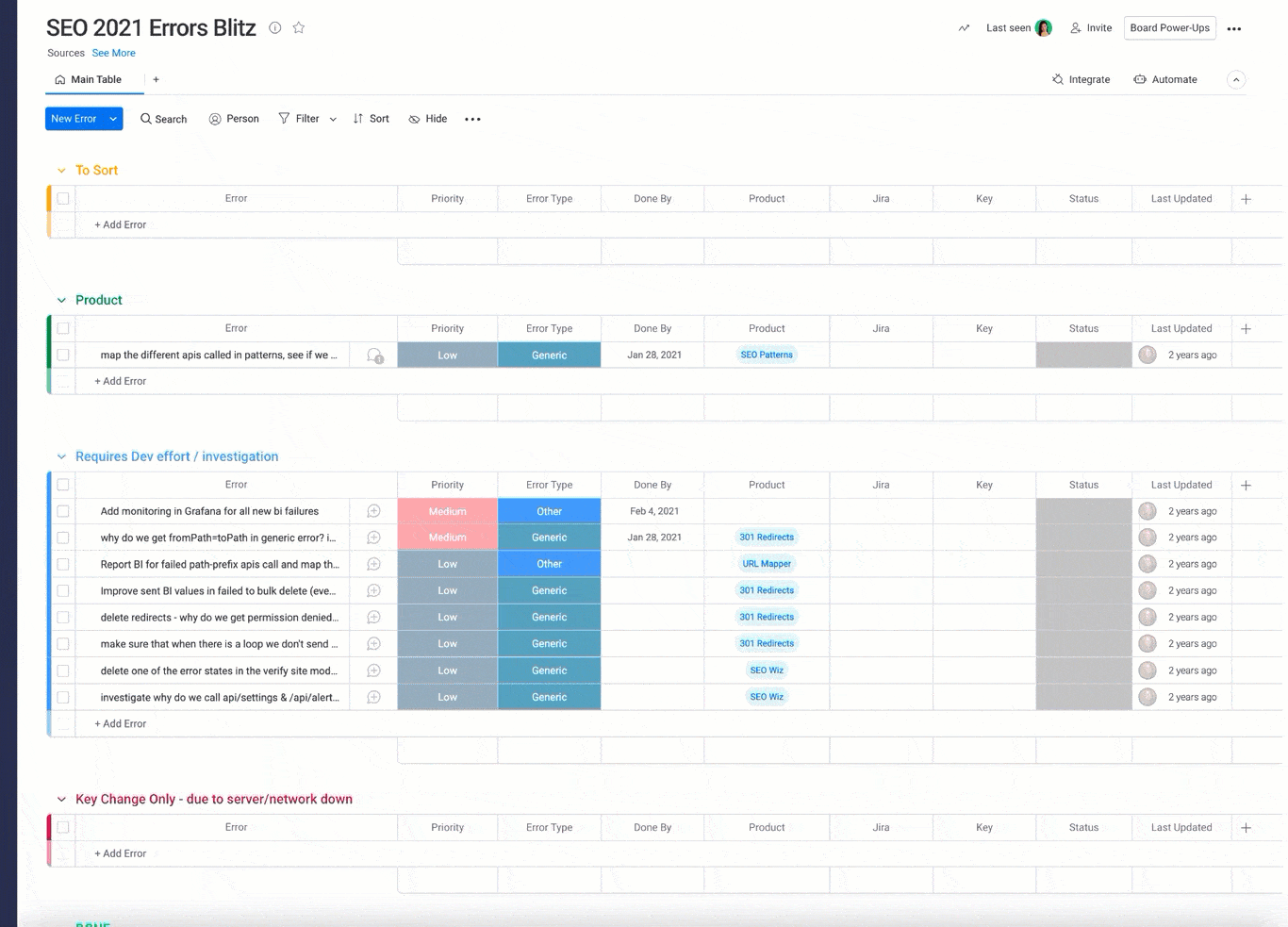The image size is (1288, 927).
Task: Open the New Error dropdown arrow
Action: [113, 119]
